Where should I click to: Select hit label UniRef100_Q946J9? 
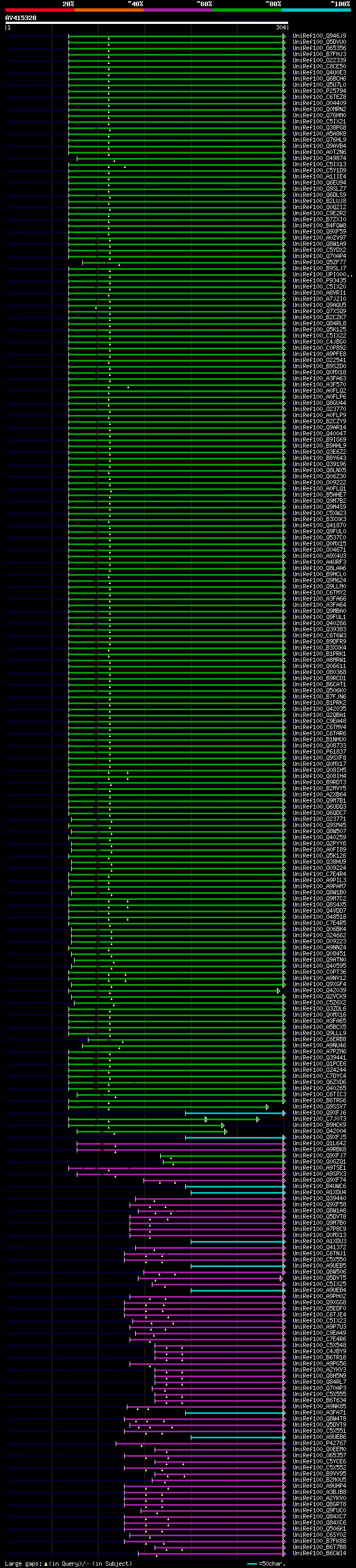point(319,36)
